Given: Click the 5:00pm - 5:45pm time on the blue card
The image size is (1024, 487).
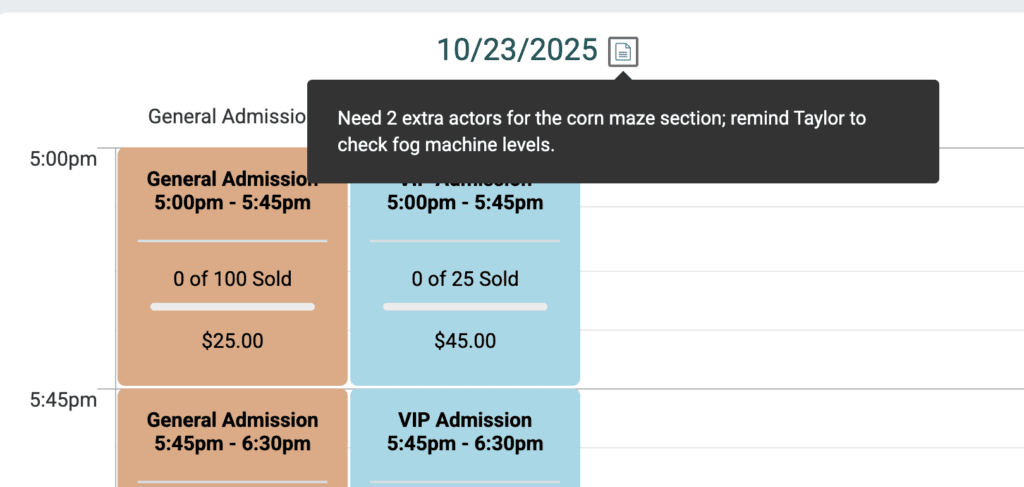Looking at the screenshot, I should pyautogui.click(x=465, y=203).
